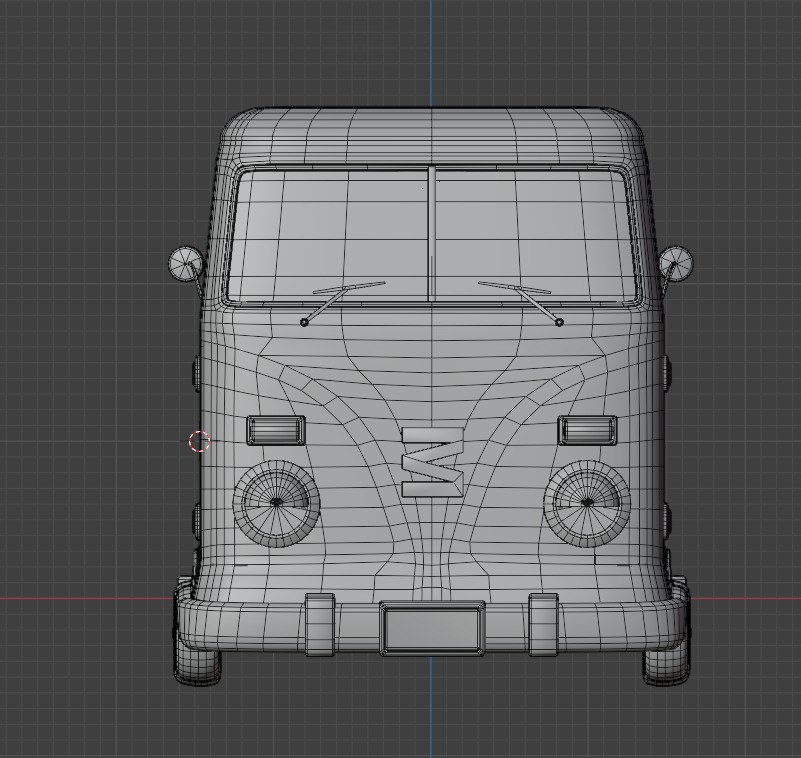Select the left round side mirror

click(x=185, y=264)
